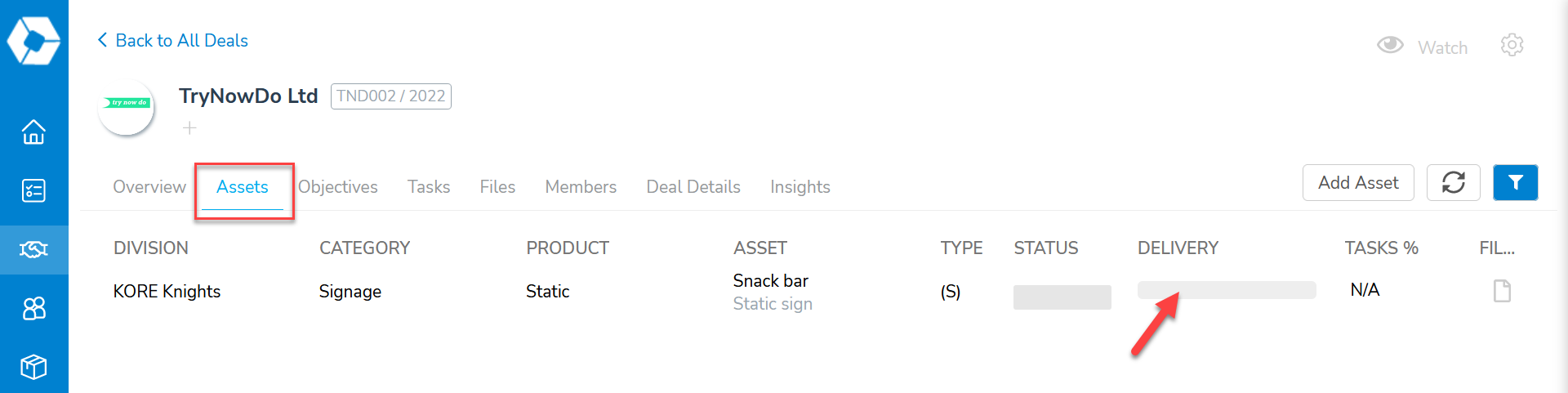Click the home icon in the sidebar
This screenshot has height=393, width=1568.
33,132
